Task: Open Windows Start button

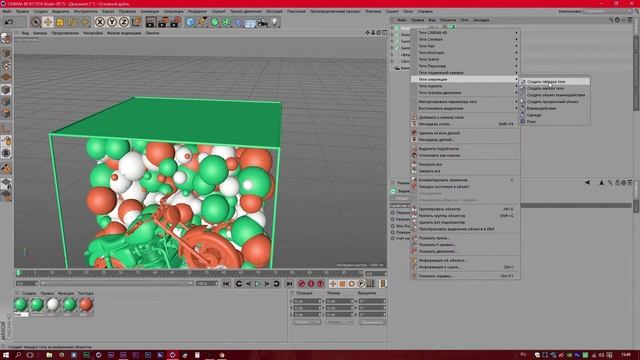Action: [6, 355]
